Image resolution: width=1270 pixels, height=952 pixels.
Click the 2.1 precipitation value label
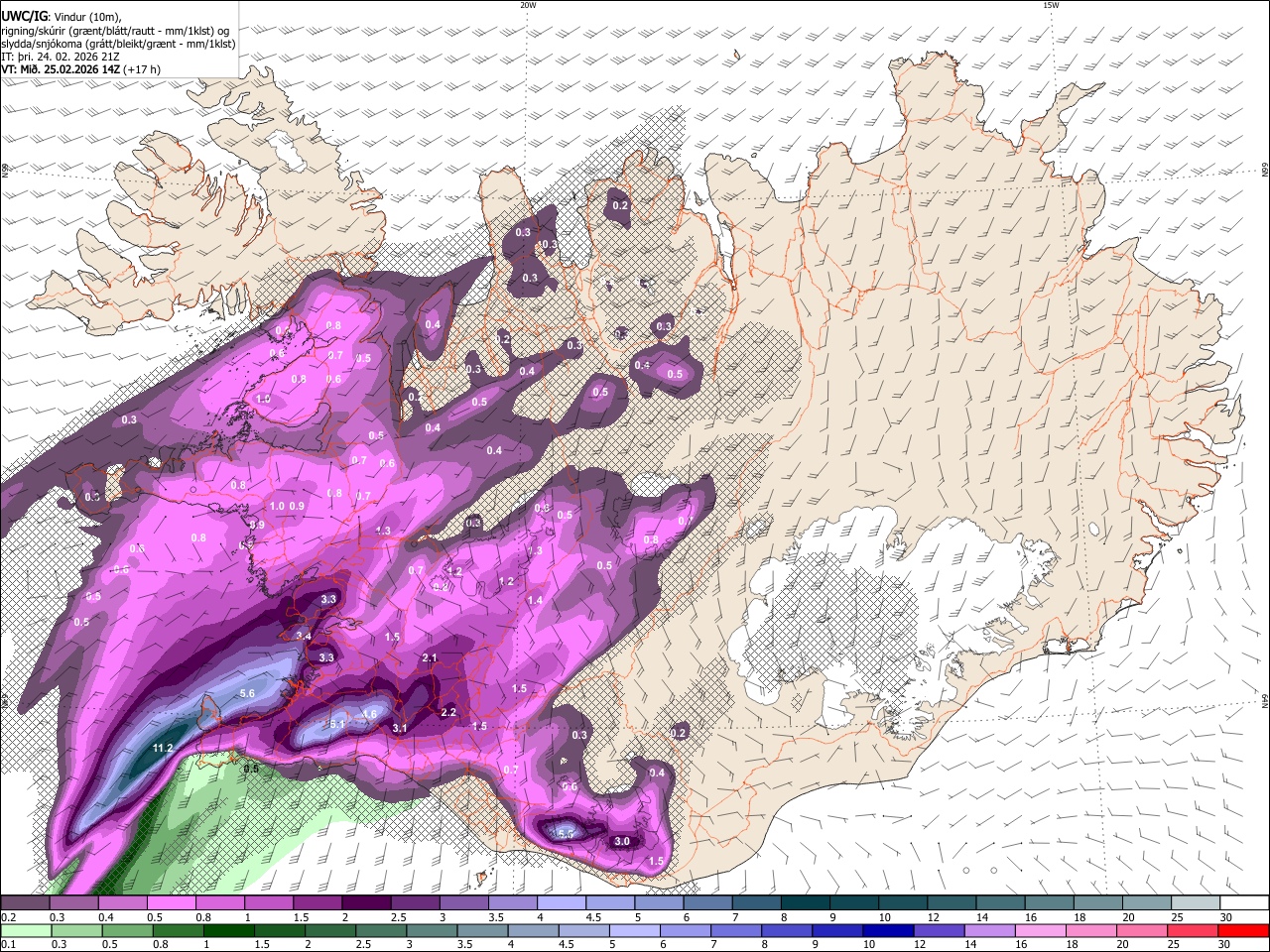click(430, 657)
